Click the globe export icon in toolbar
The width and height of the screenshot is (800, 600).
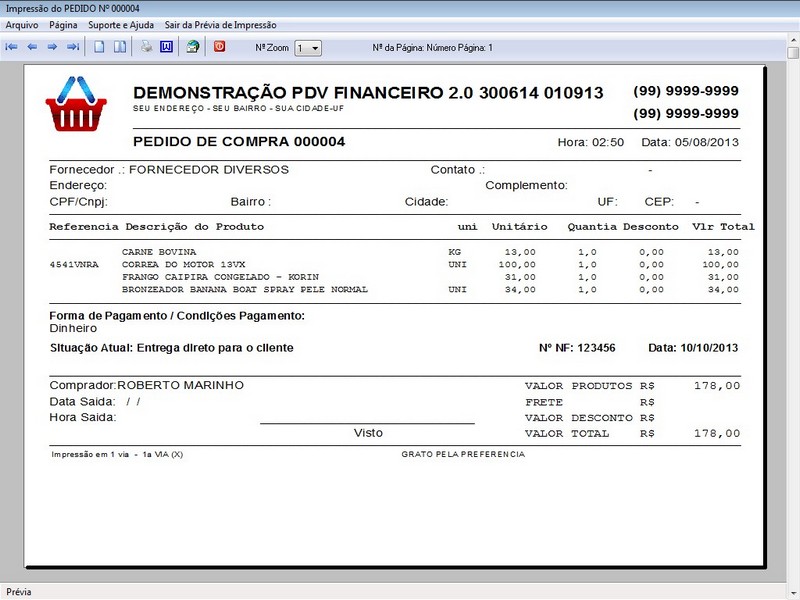(x=193, y=47)
